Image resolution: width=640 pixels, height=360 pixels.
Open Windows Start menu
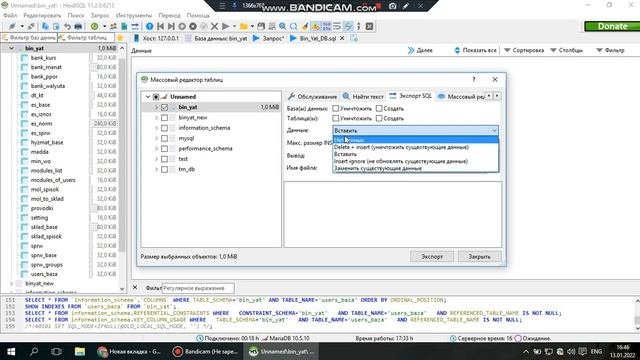coord(11,351)
